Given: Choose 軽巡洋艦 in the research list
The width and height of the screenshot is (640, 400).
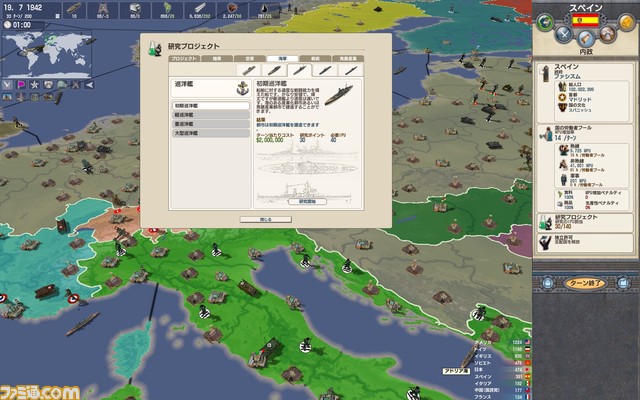Looking at the screenshot, I should coord(211,115).
